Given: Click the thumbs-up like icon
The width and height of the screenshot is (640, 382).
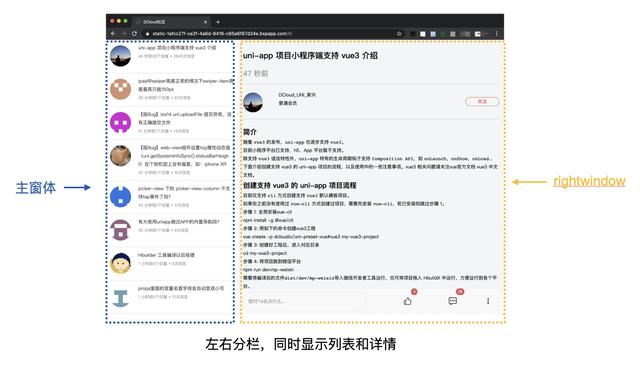Looking at the screenshot, I should point(408,301).
